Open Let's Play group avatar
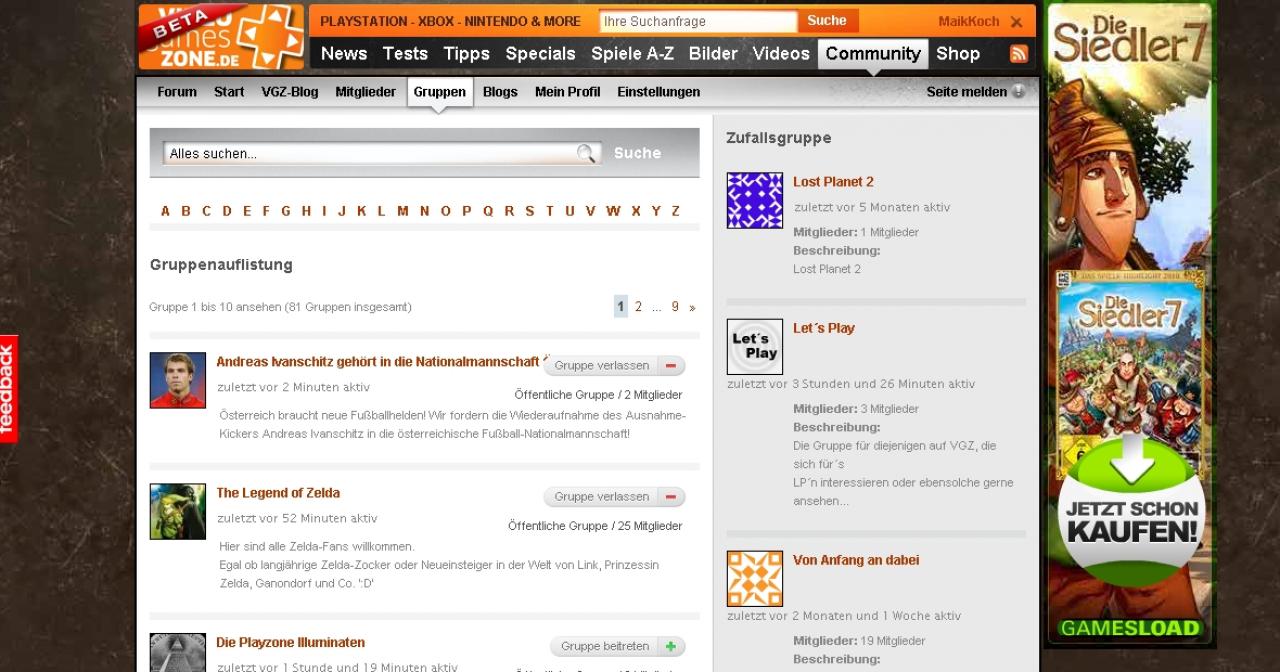 point(755,346)
